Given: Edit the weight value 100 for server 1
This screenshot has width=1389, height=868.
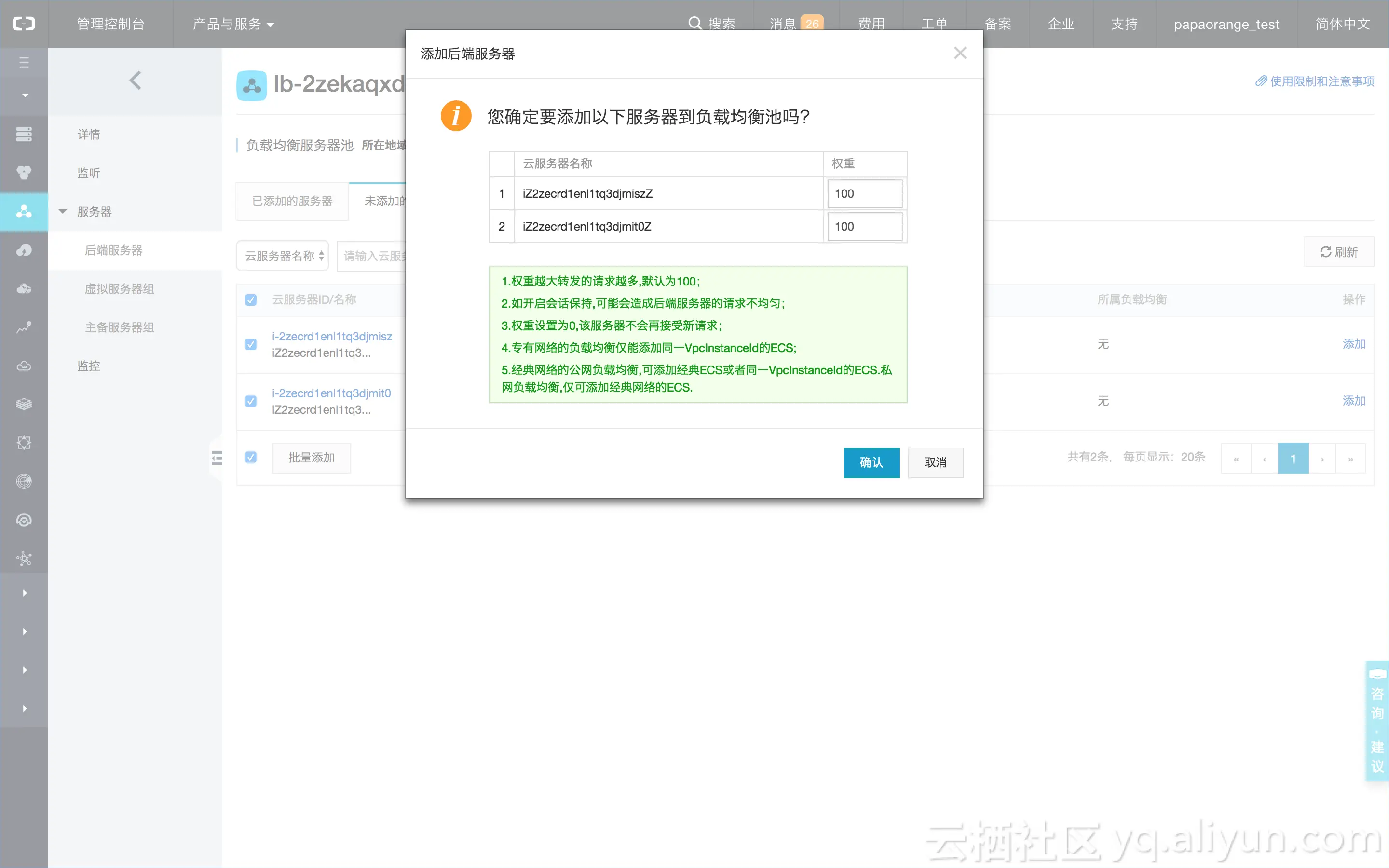Looking at the screenshot, I should click(x=864, y=193).
